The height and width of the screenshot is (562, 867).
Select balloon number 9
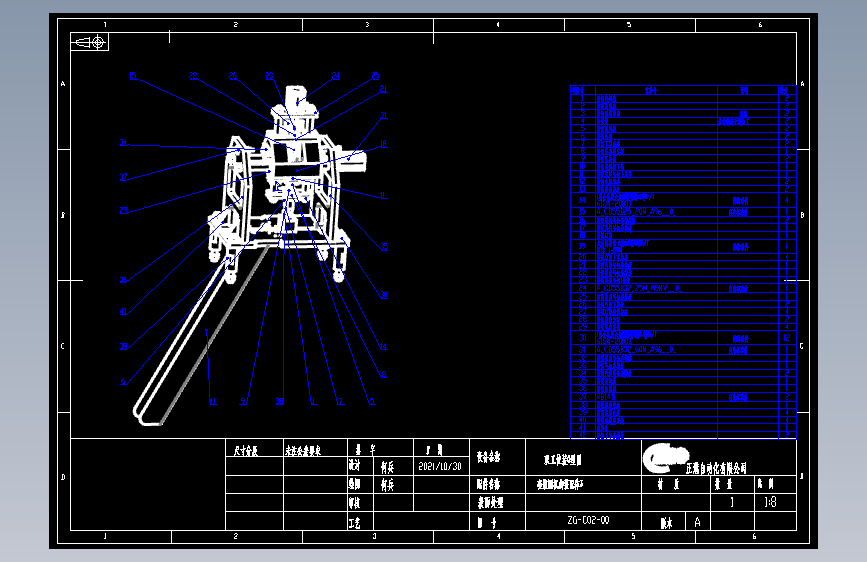[x=243, y=402]
